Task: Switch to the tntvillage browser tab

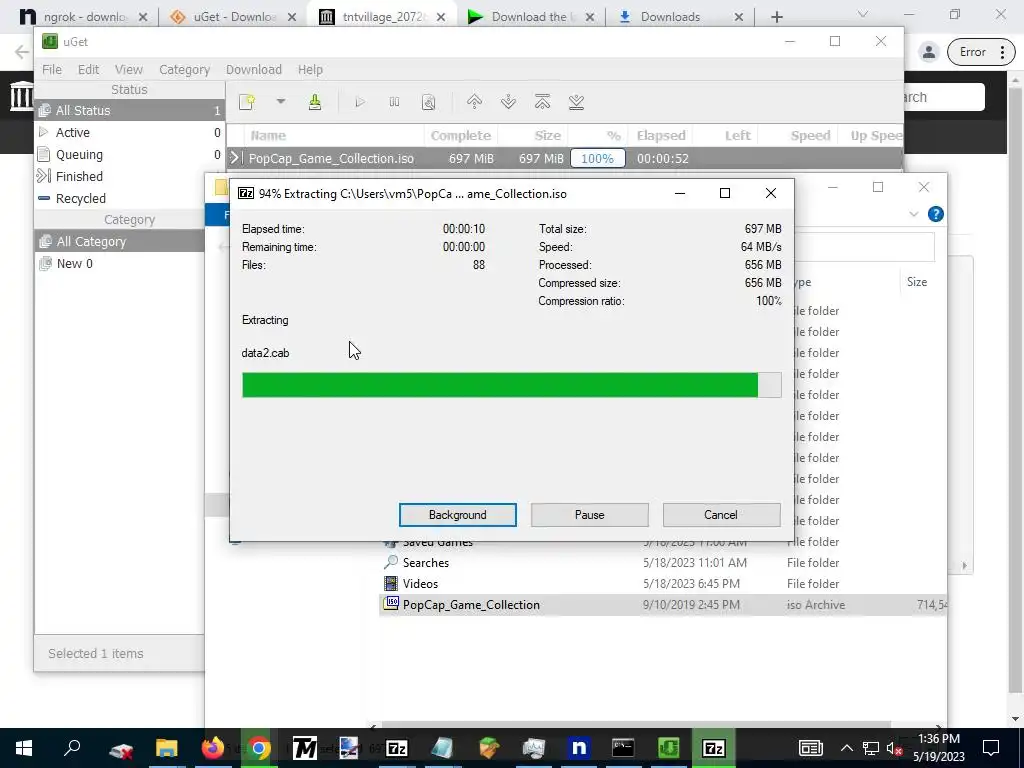Action: click(x=382, y=17)
